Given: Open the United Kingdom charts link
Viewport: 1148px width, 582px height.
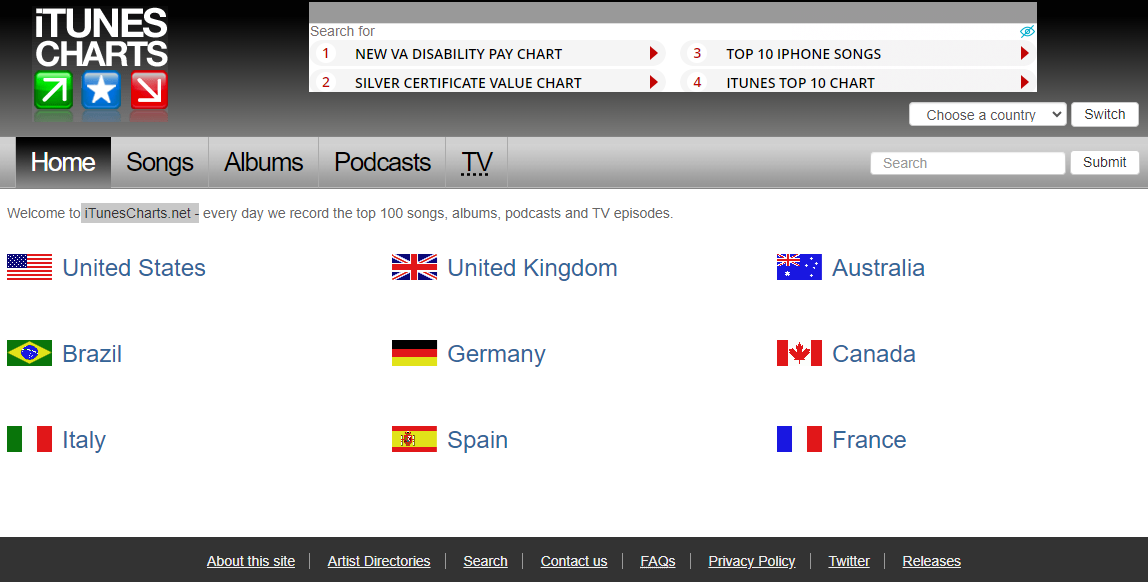Looking at the screenshot, I should click(532, 268).
